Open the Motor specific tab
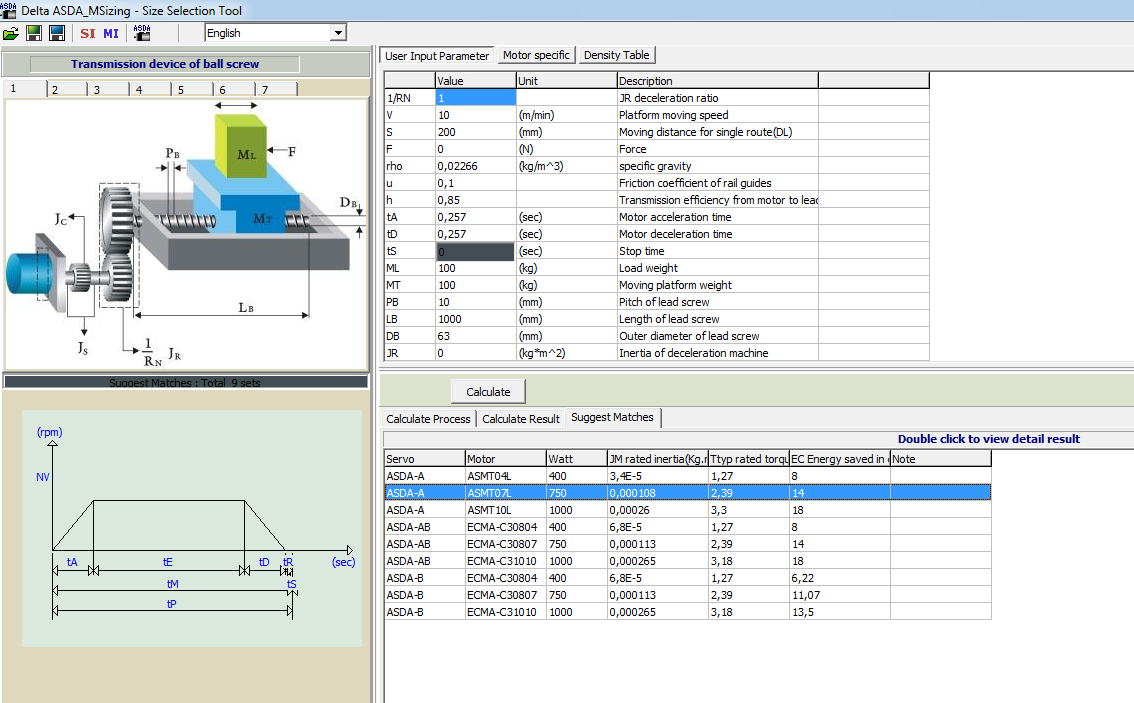 536,55
